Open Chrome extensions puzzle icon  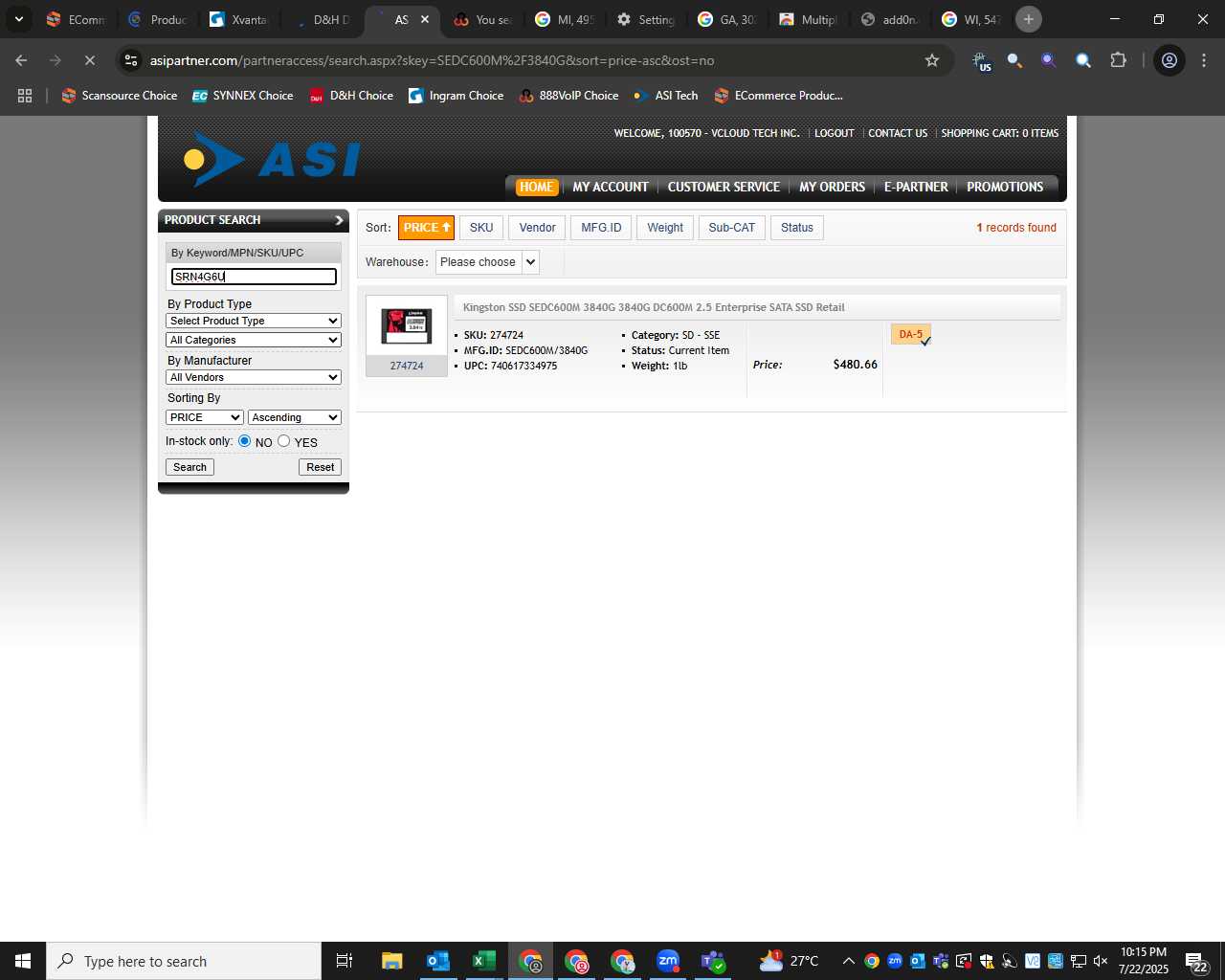(1118, 60)
